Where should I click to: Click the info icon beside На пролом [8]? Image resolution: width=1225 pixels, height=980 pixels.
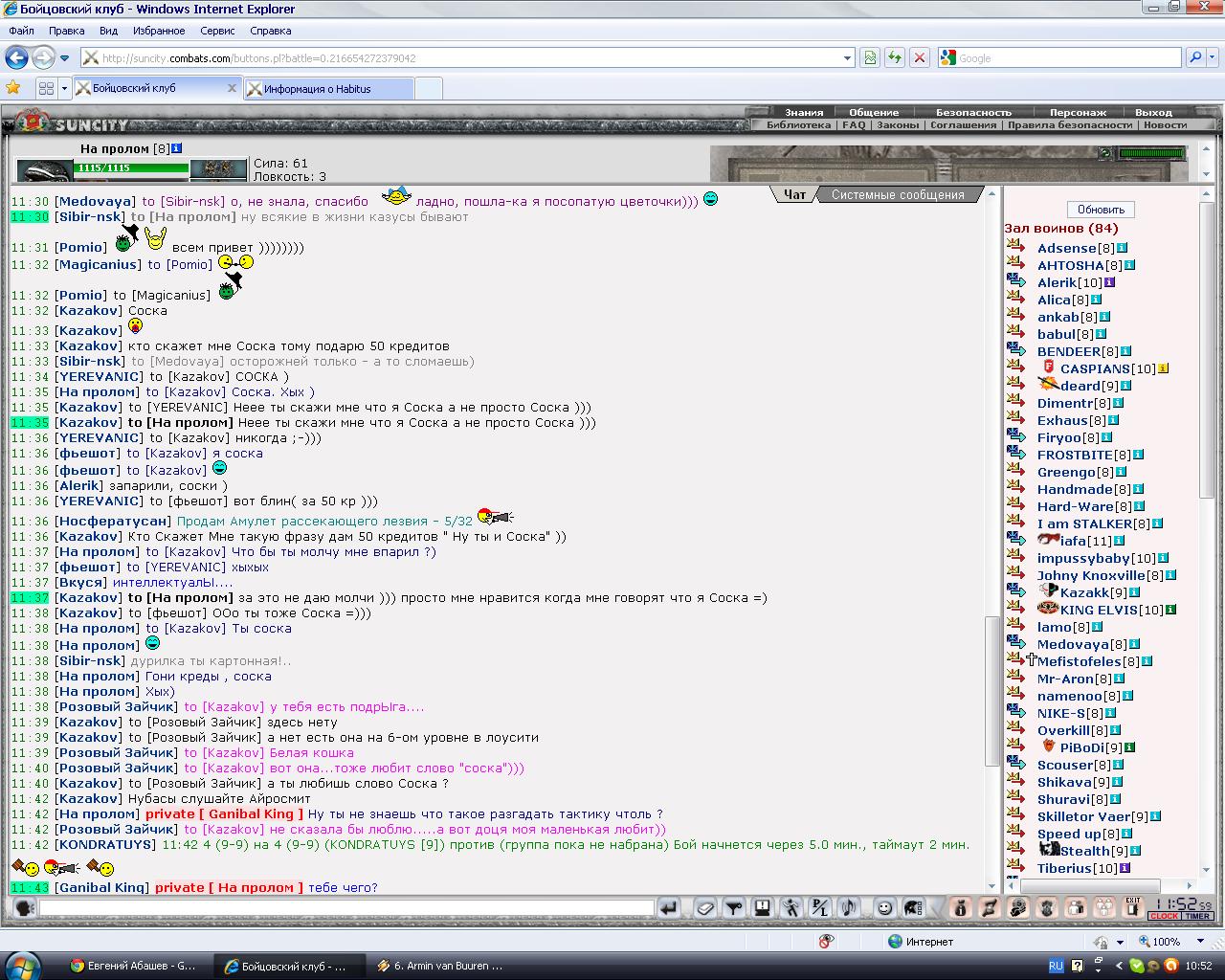[x=177, y=148]
